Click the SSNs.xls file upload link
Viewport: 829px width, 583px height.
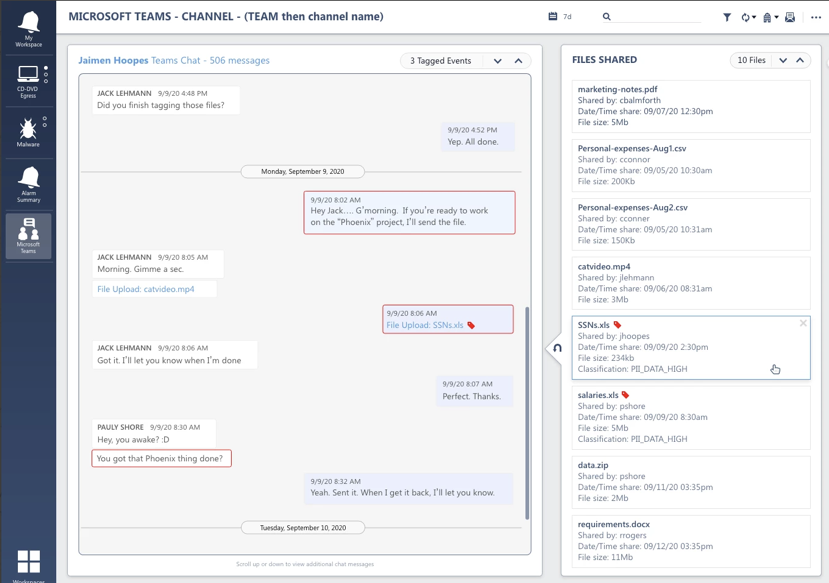coord(425,325)
